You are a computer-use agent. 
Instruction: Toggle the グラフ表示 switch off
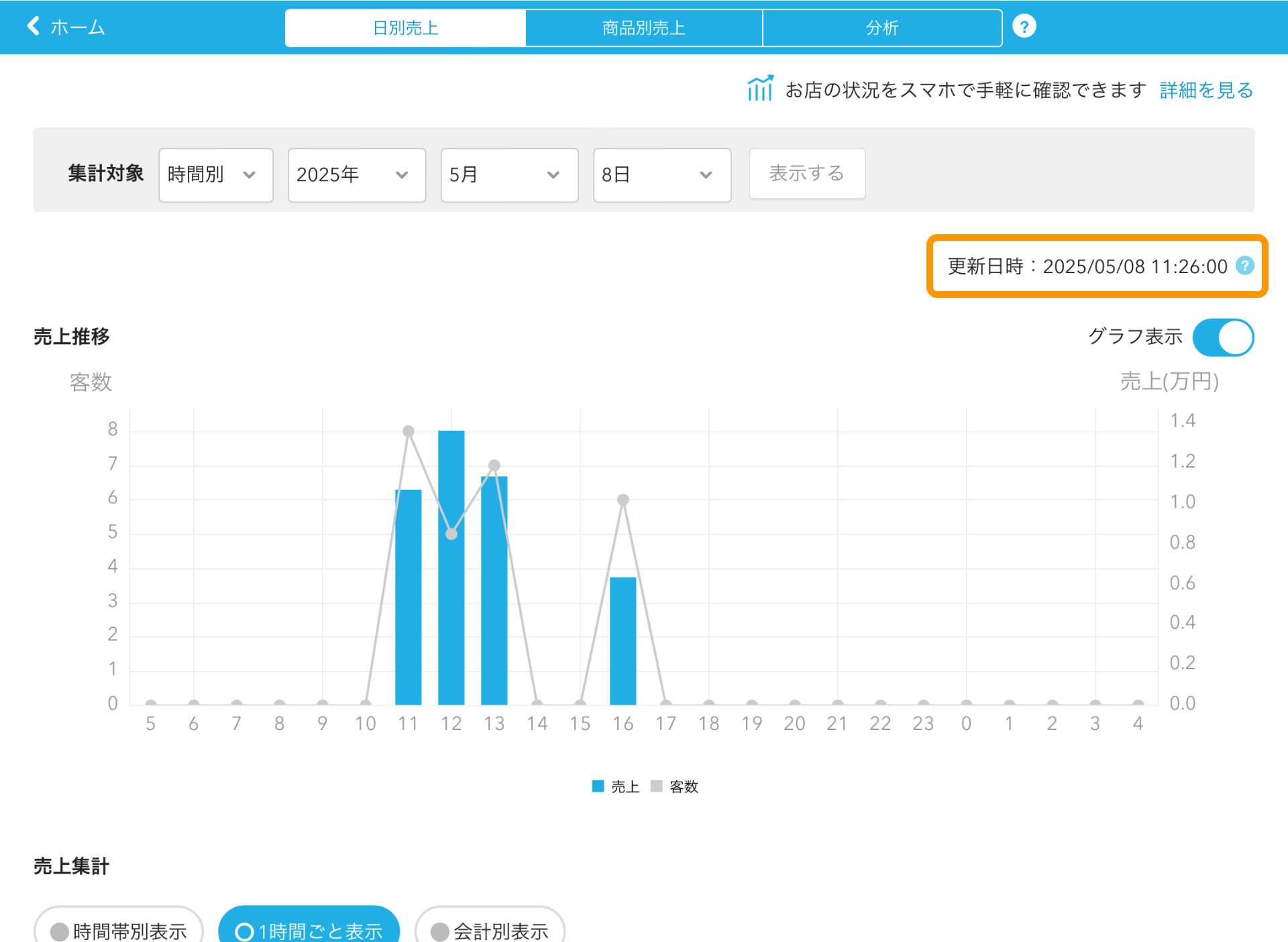click(x=1223, y=337)
